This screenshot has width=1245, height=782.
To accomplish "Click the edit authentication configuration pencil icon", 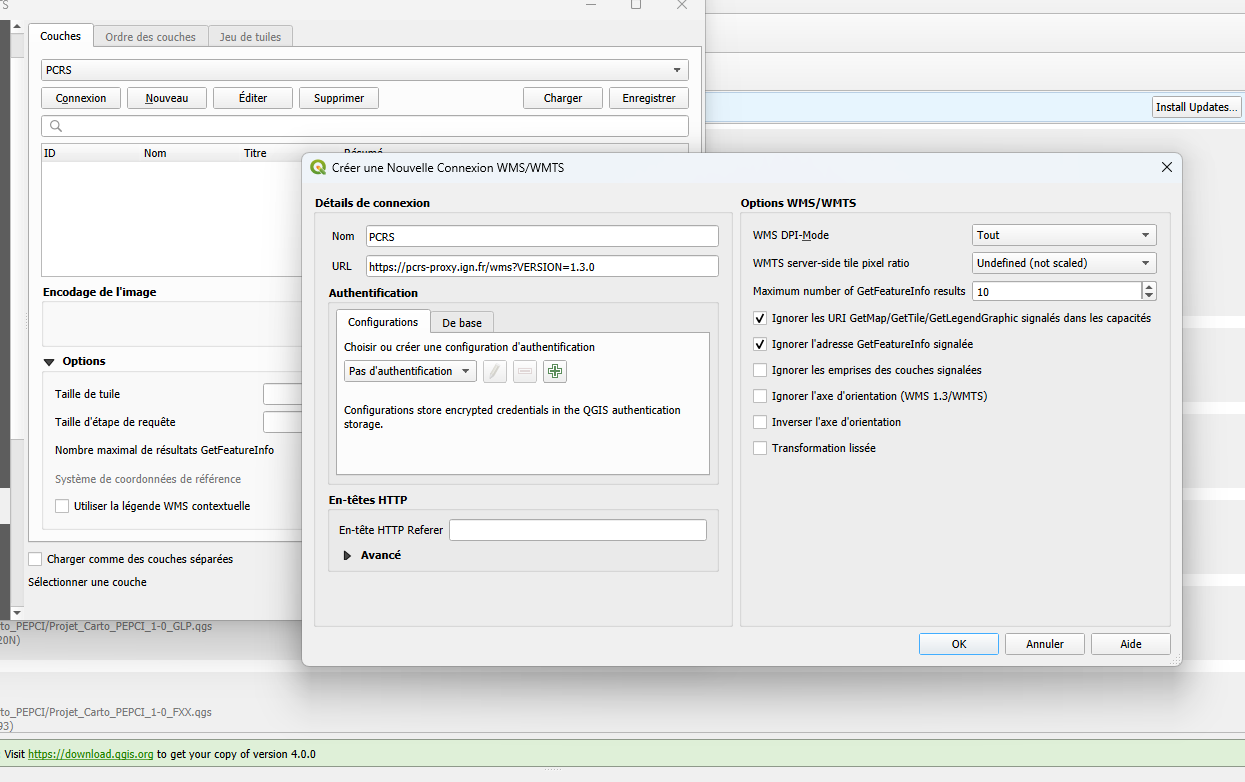I will [x=495, y=372].
